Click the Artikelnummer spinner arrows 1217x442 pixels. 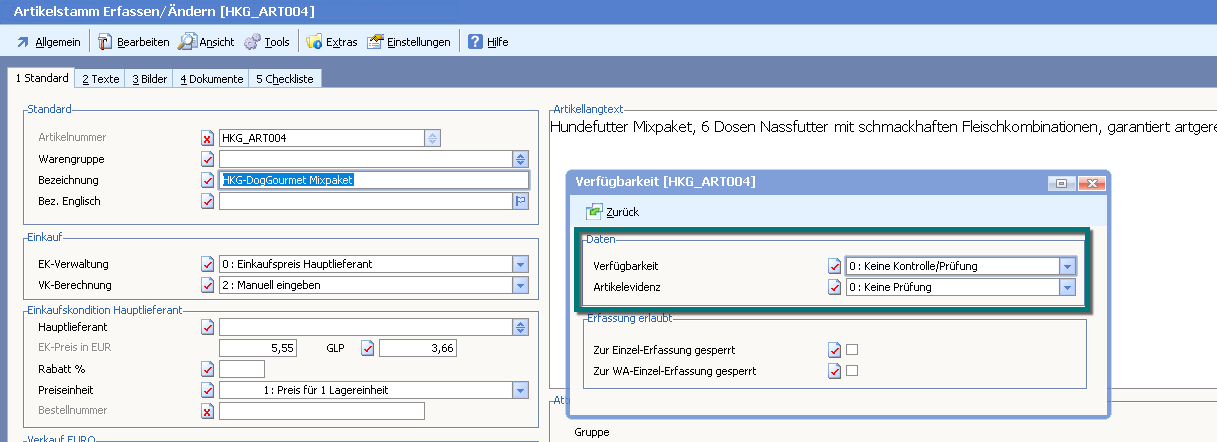click(432, 138)
